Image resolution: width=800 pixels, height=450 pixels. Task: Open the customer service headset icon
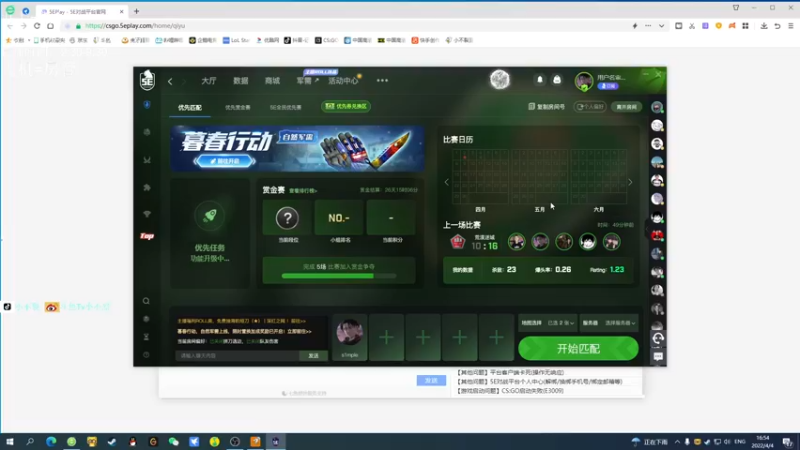pyautogui.click(x=658, y=338)
